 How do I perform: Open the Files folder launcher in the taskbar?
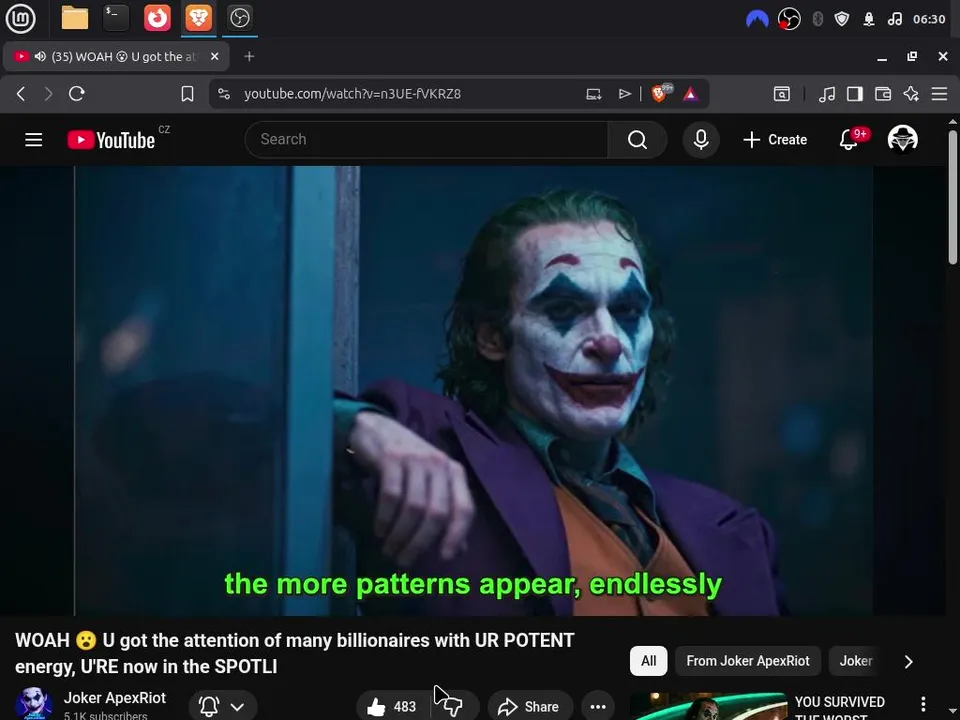pyautogui.click(x=75, y=18)
